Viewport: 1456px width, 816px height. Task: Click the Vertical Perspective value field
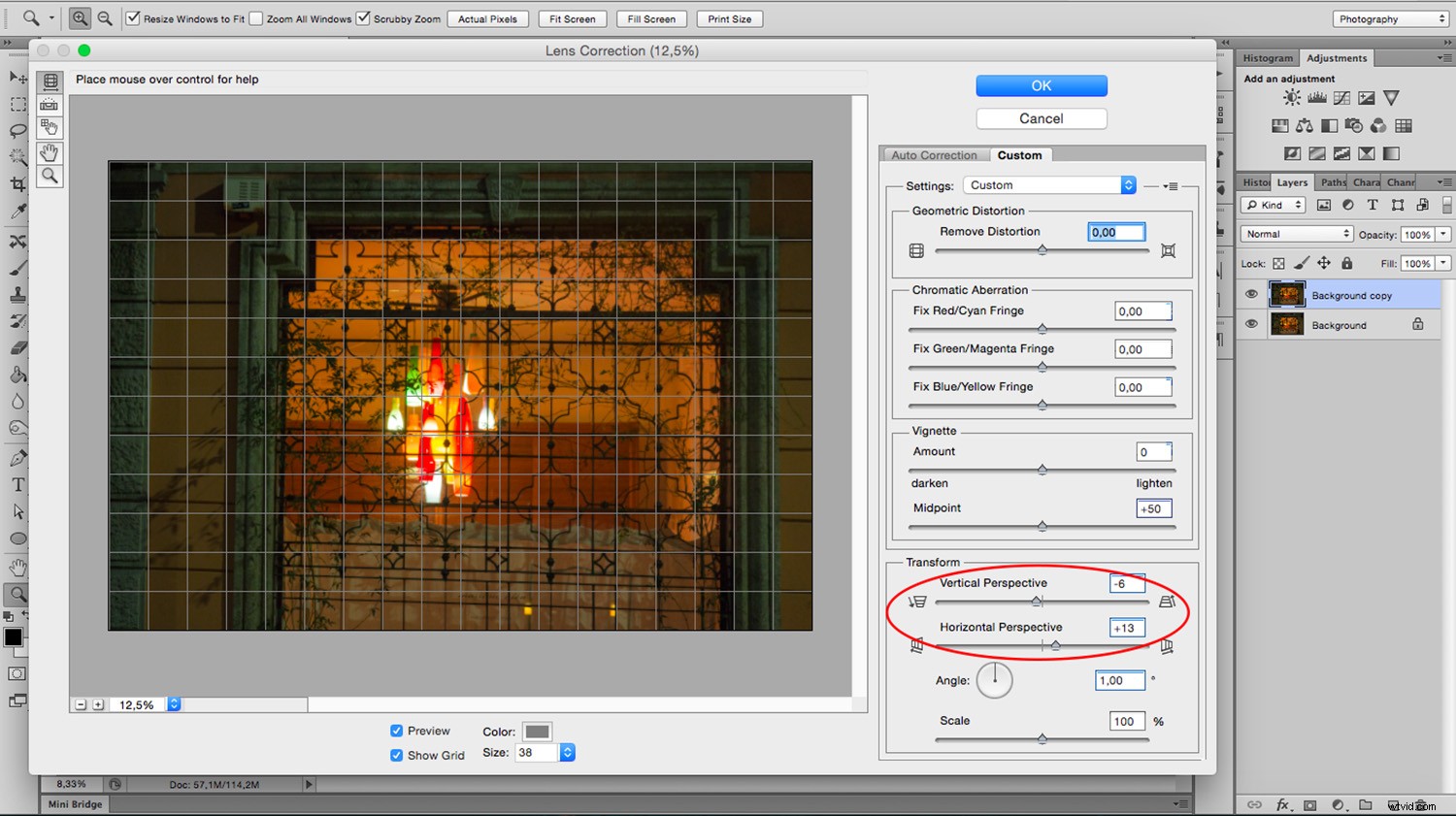point(1125,583)
